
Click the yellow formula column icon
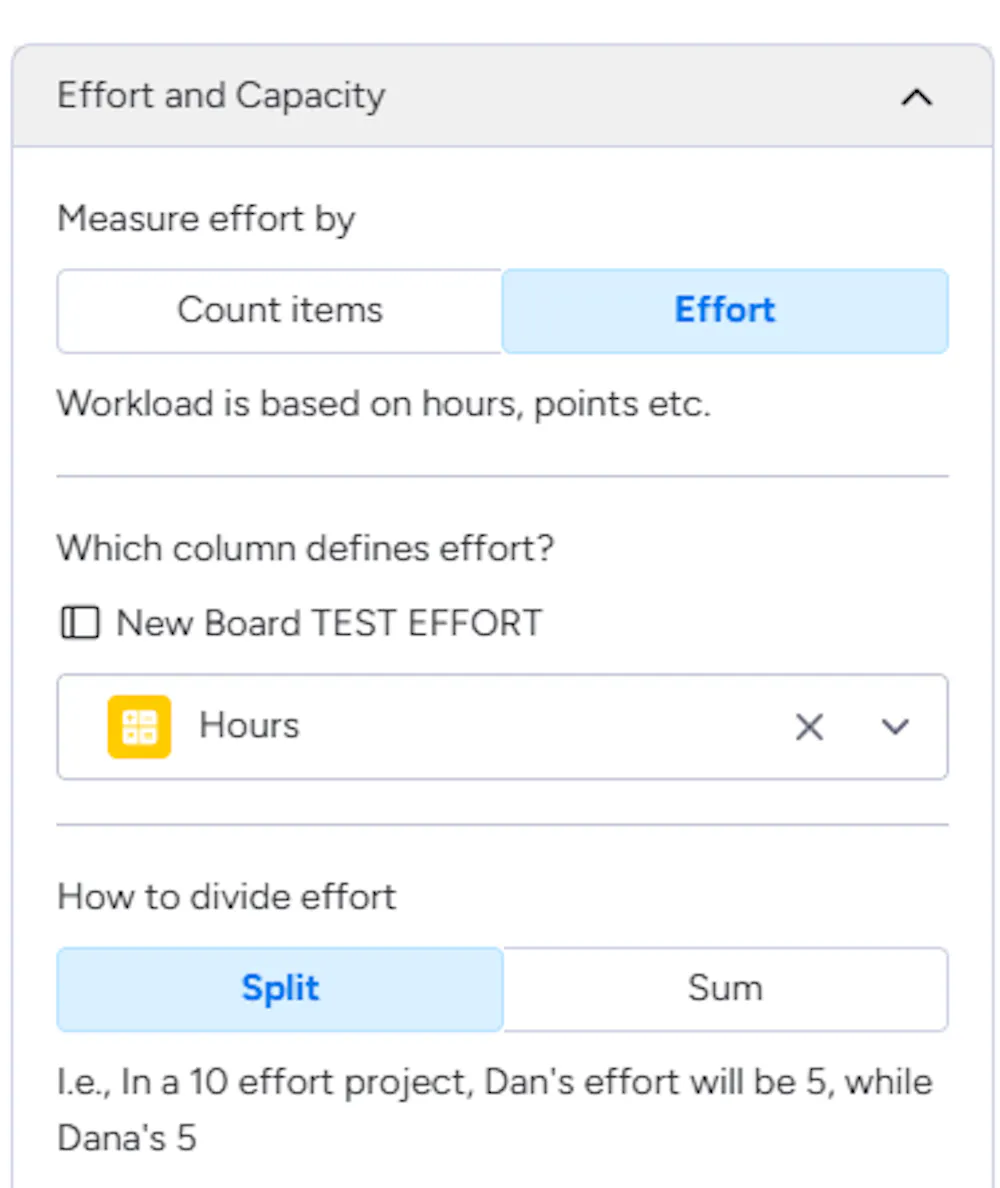(139, 726)
